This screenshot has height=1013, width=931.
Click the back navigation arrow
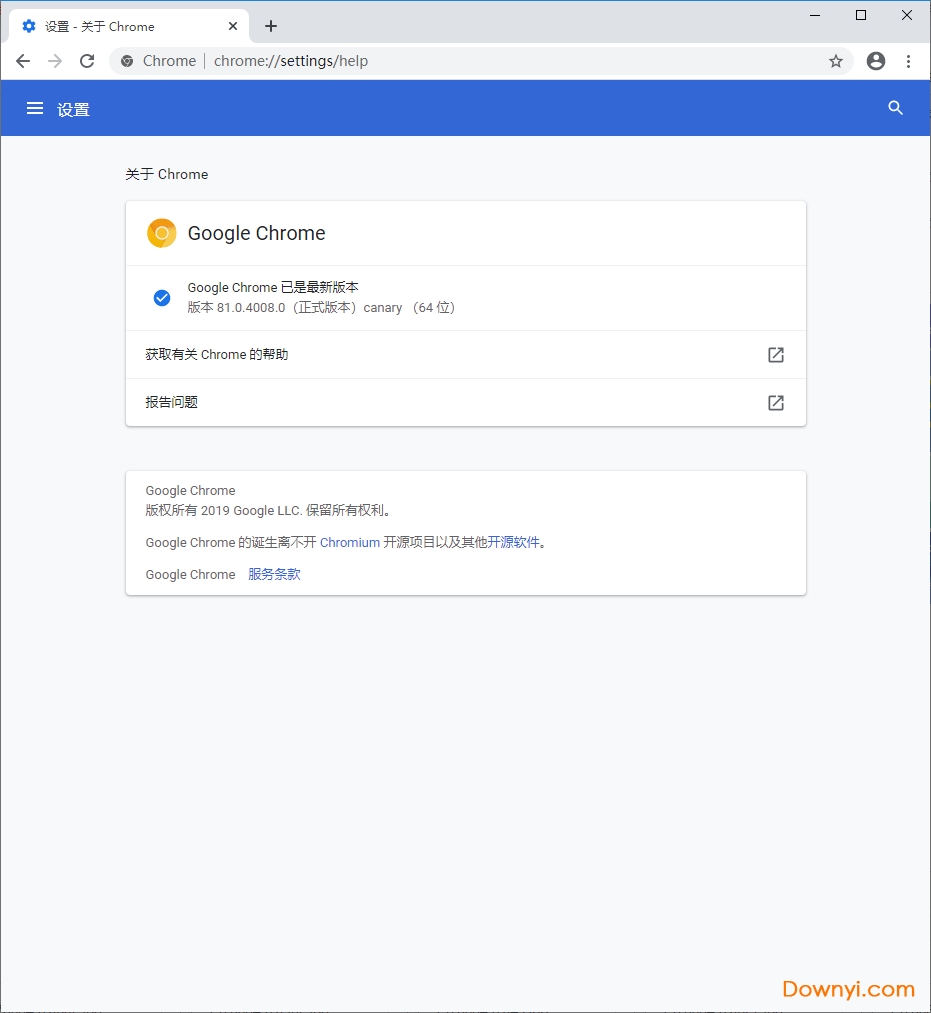click(x=23, y=61)
